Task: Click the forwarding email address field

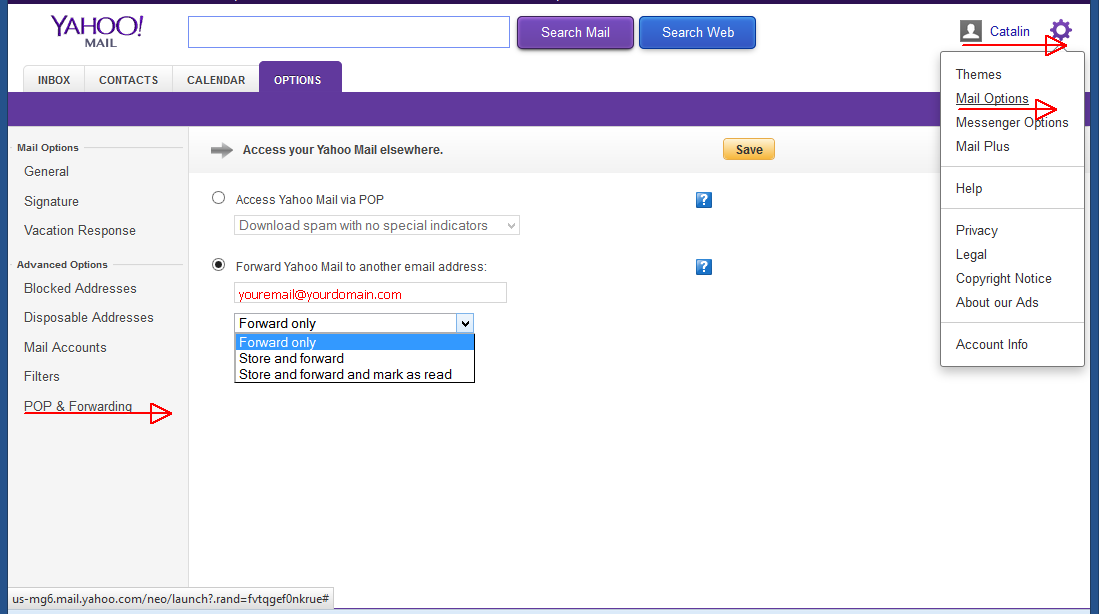Action: [370, 293]
